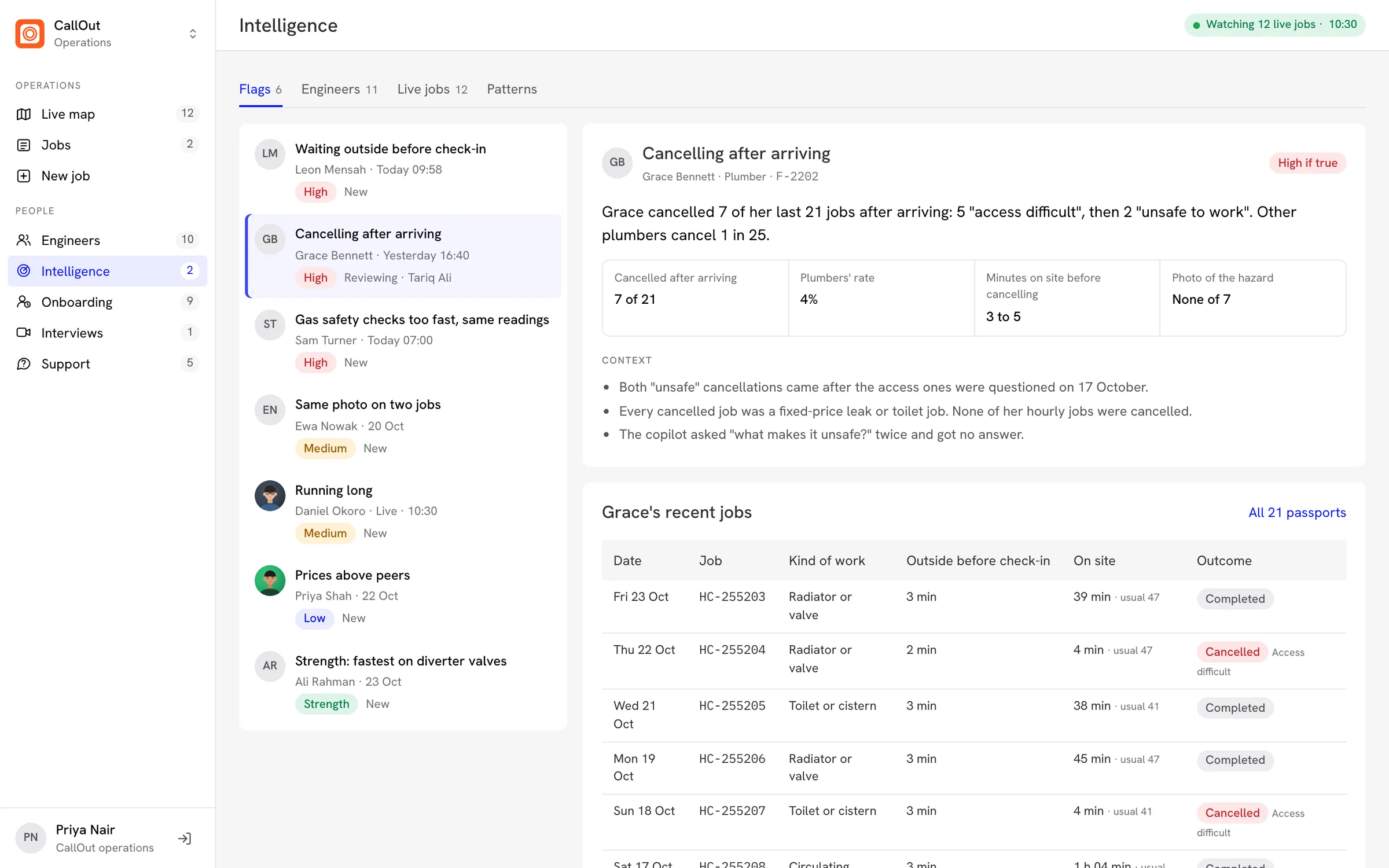The width and height of the screenshot is (1389, 868).
Task: Select Intelligence in the sidebar
Action: pos(108,271)
